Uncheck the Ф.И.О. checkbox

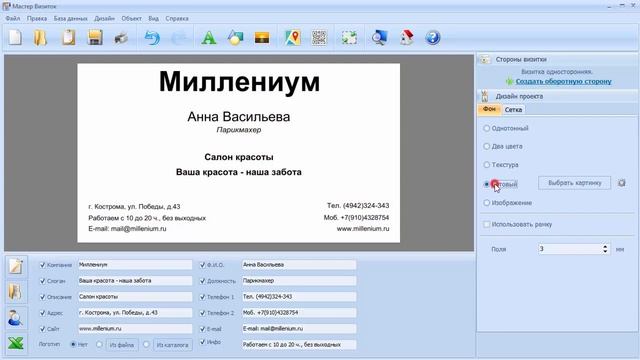(202, 265)
